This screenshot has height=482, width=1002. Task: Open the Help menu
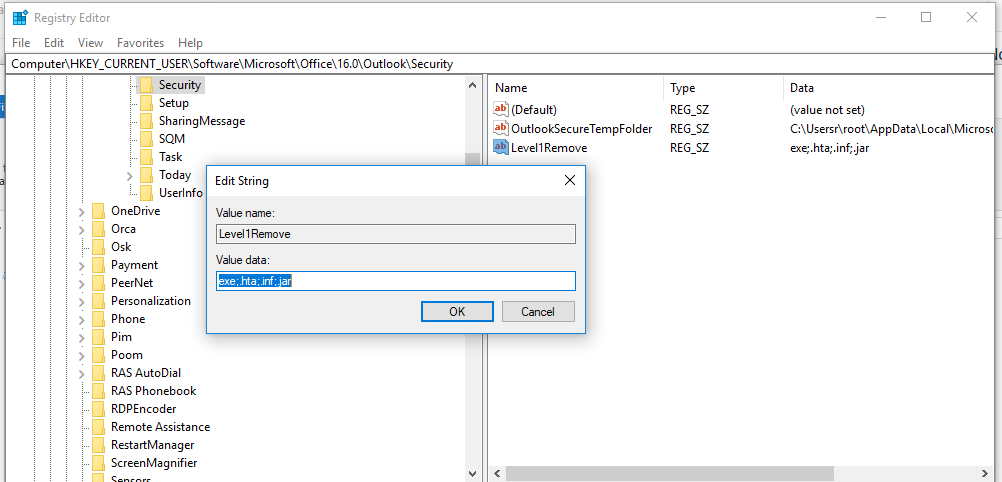coord(190,43)
